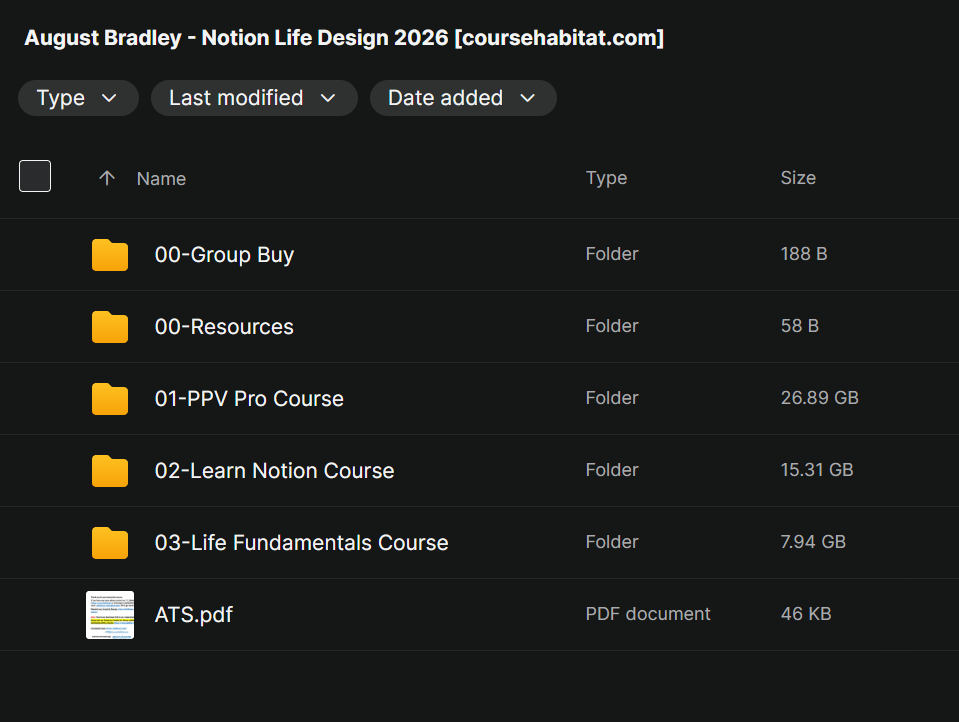
Task: Open the Type filter dropdown
Action: [x=78, y=98]
